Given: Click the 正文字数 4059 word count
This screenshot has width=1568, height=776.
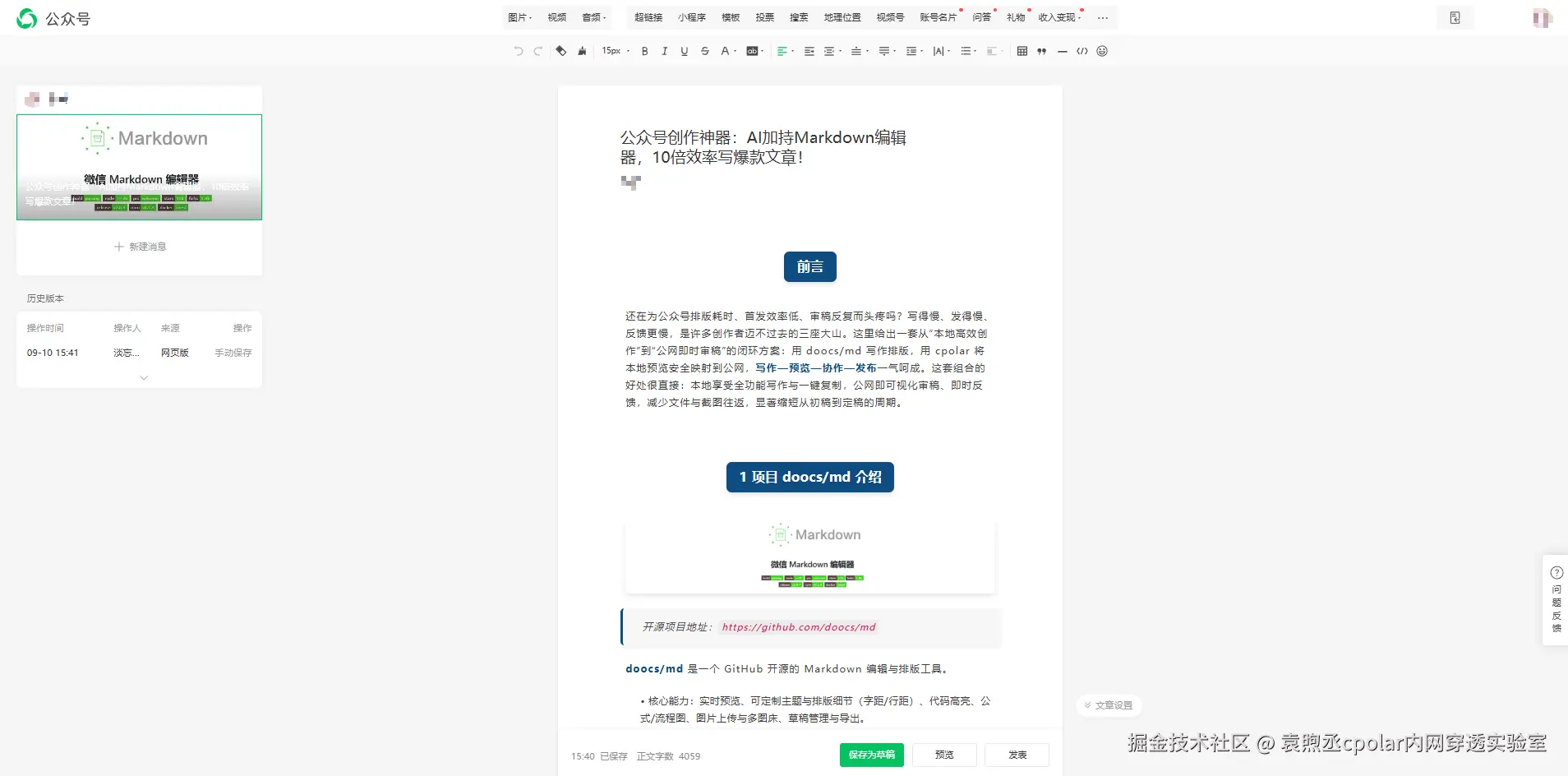Looking at the screenshot, I should tap(668, 756).
